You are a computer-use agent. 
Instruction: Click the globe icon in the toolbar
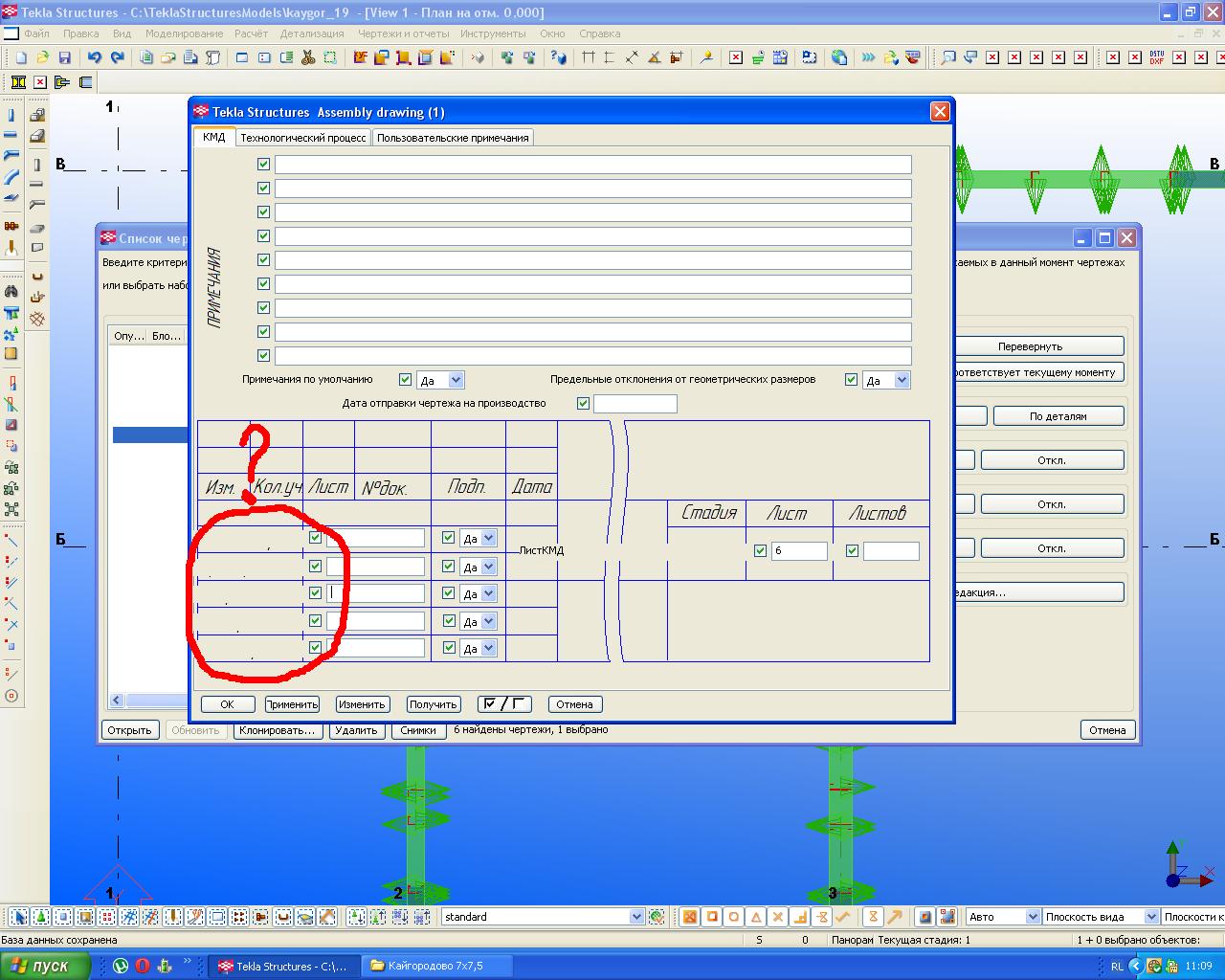pos(839,57)
